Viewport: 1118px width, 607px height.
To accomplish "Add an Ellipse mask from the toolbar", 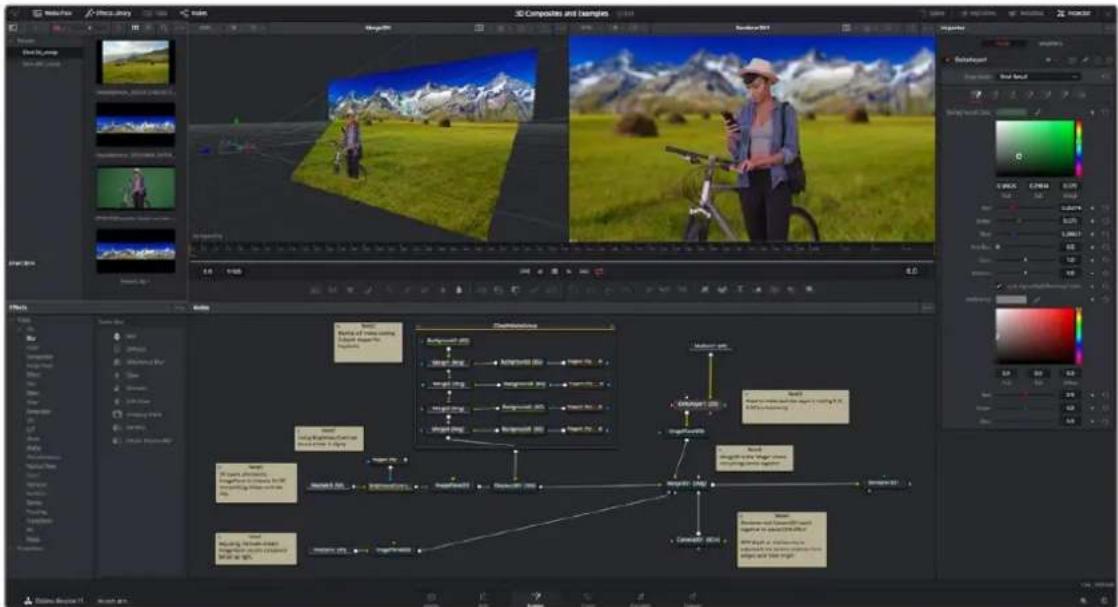I will point(589,290).
